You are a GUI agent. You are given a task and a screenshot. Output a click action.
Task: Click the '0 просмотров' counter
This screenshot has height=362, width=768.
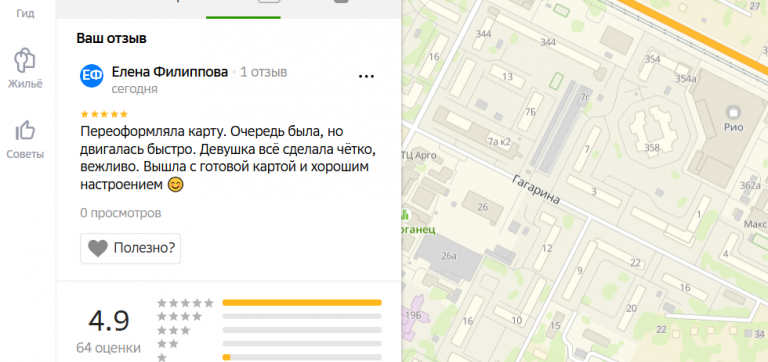(120, 214)
